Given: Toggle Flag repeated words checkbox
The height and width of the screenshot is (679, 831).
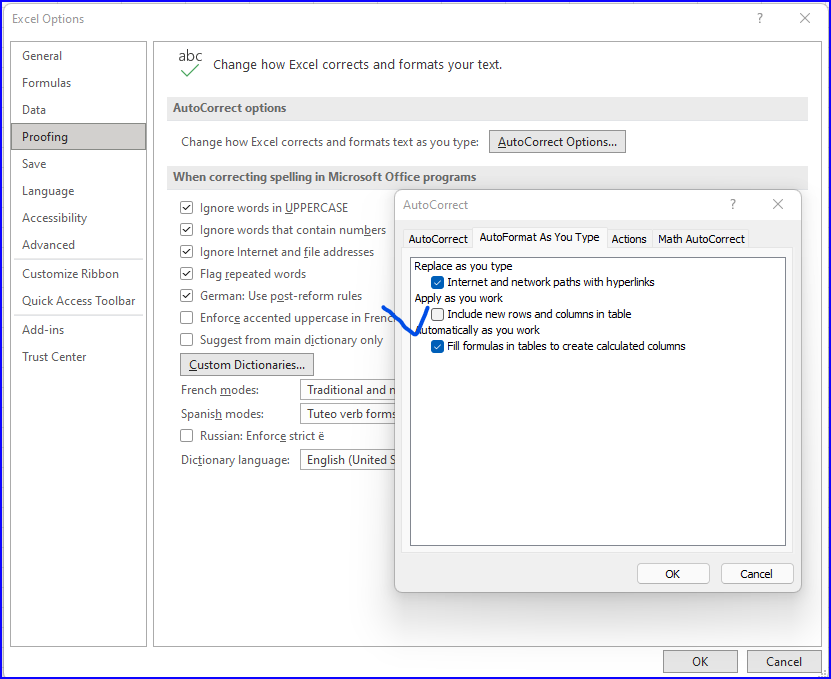Looking at the screenshot, I should [x=187, y=274].
